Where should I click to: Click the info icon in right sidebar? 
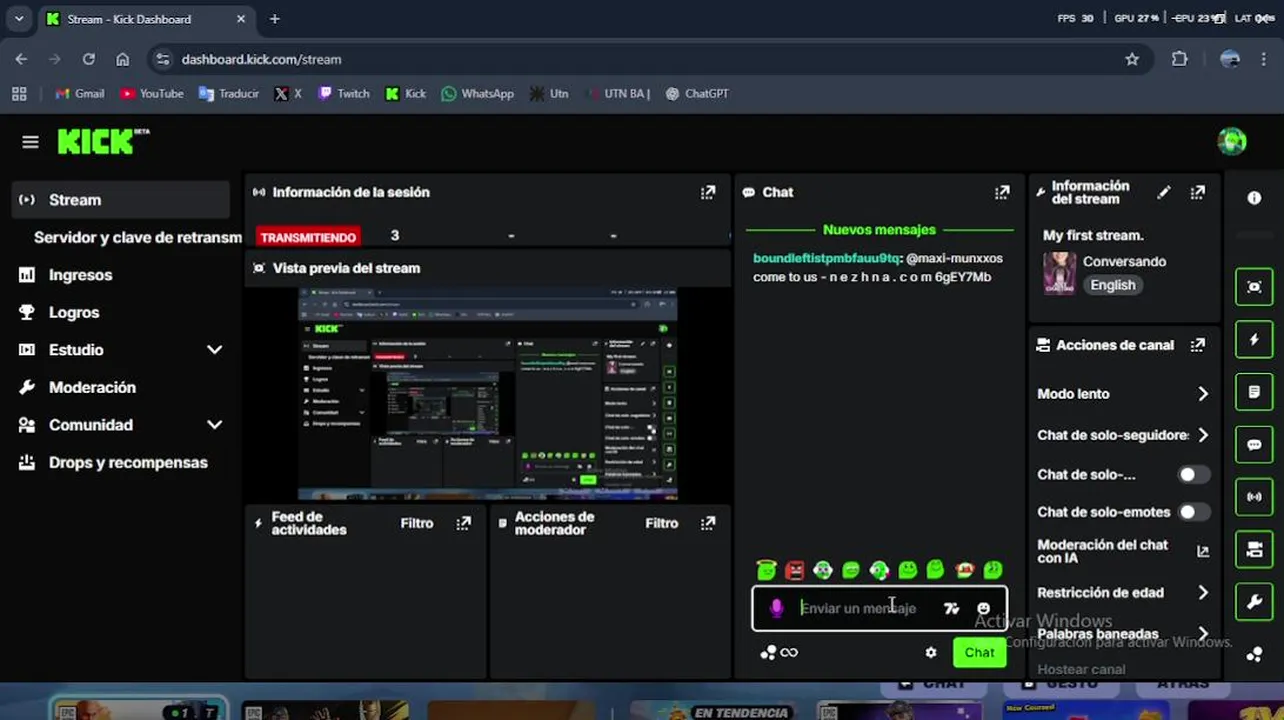click(x=1254, y=198)
